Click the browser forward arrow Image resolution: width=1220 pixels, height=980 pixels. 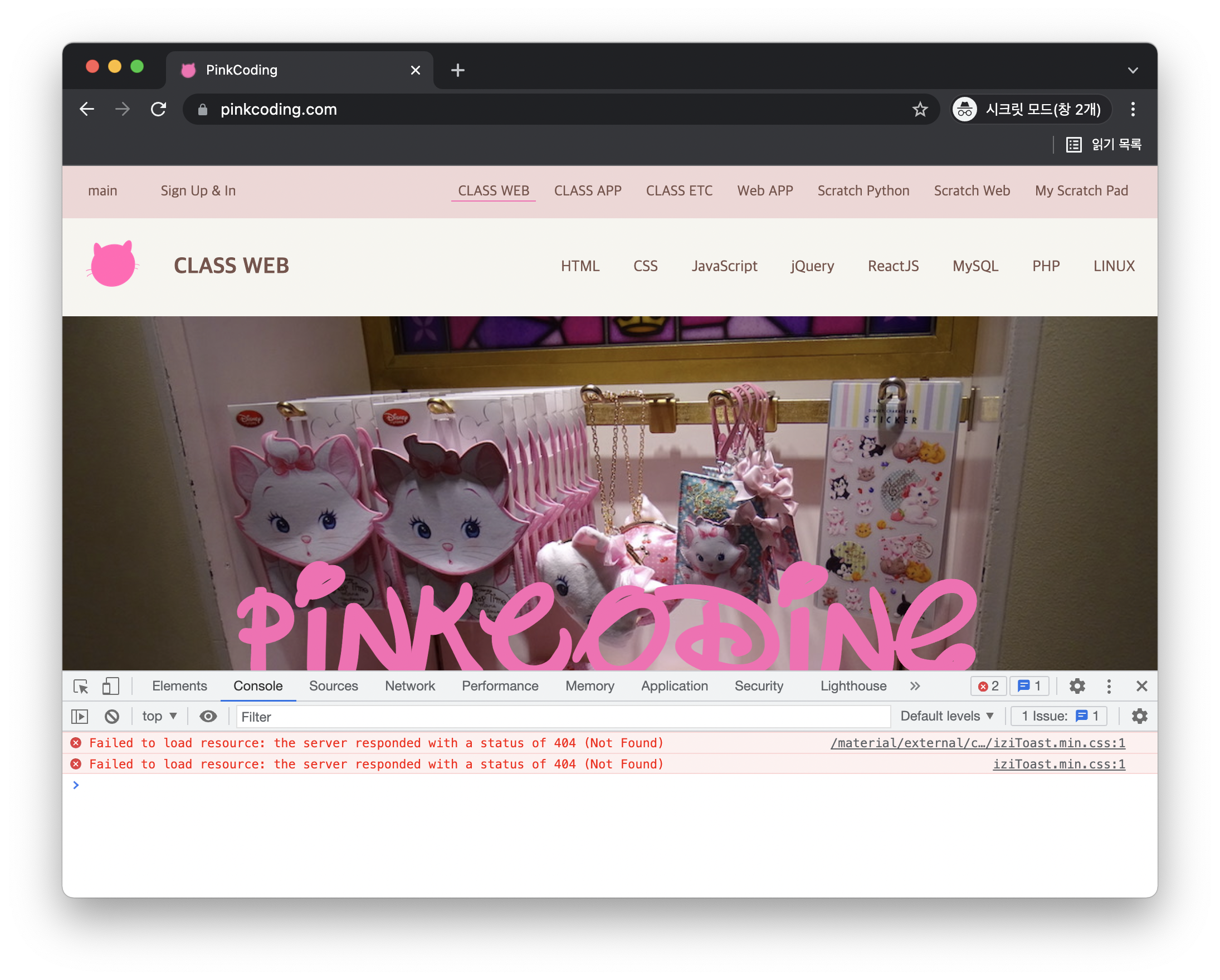click(x=122, y=109)
